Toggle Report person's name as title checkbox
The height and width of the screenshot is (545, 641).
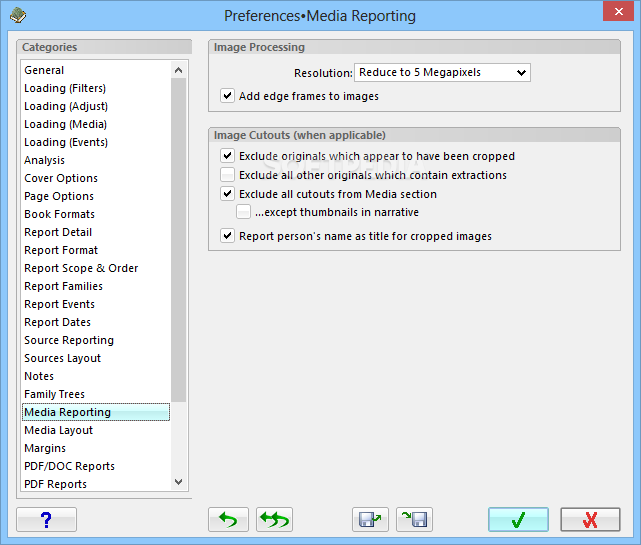227,236
